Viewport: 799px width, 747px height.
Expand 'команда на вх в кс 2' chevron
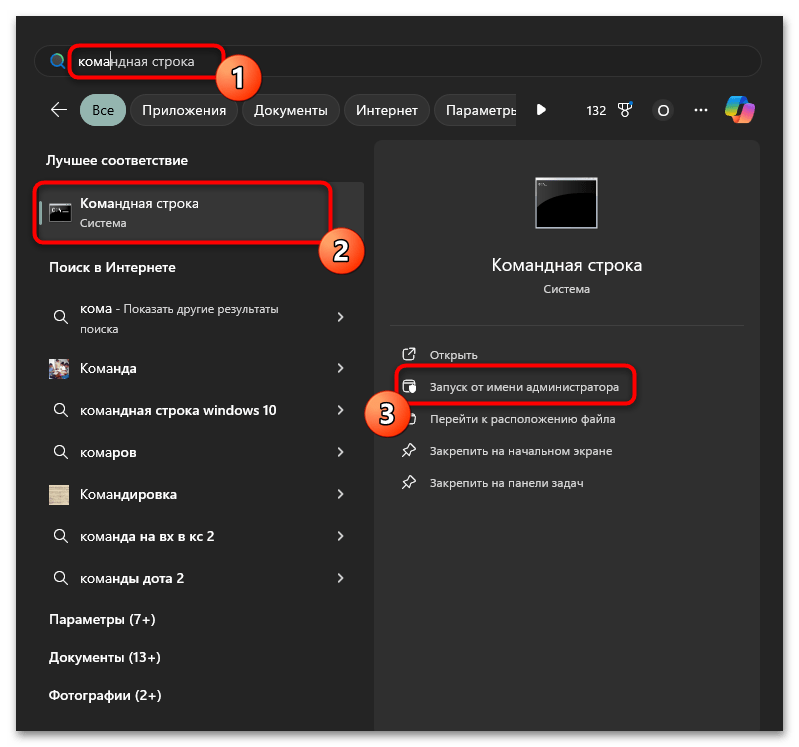click(x=340, y=536)
